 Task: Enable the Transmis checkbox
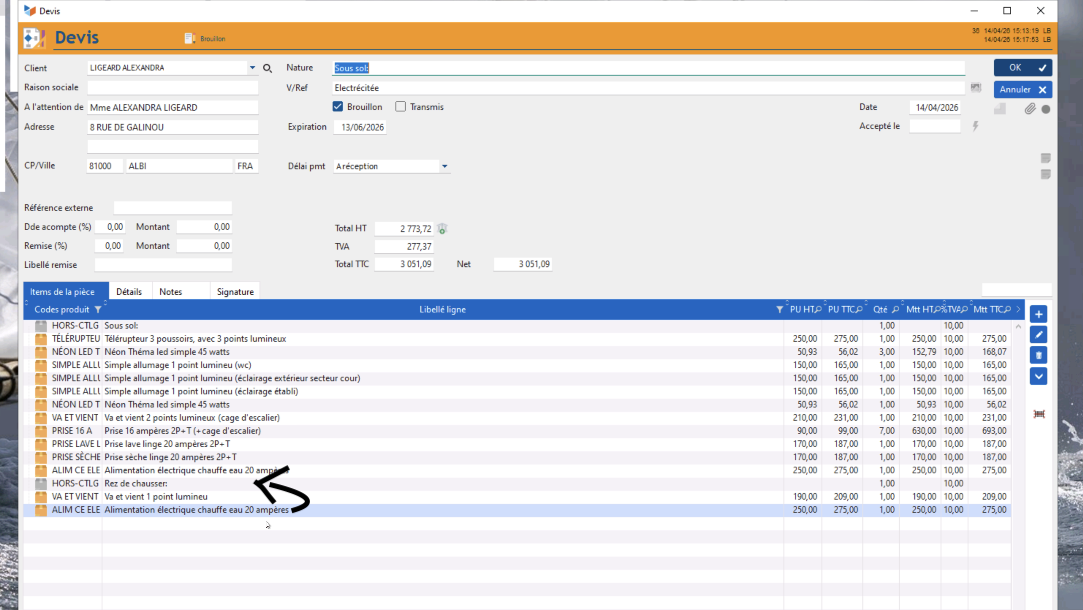(x=401, y=107)
